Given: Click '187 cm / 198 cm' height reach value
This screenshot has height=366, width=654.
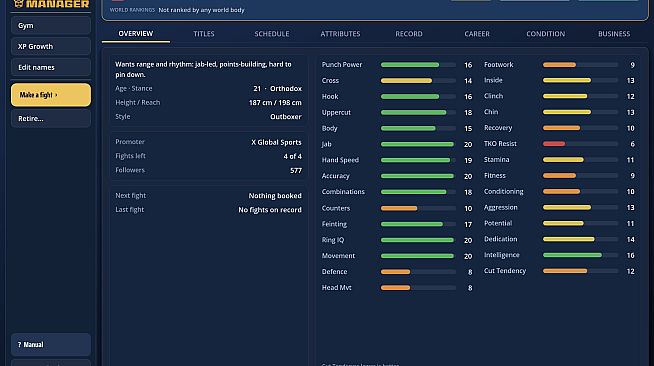Looking at the screenshot, I should 275,103.
